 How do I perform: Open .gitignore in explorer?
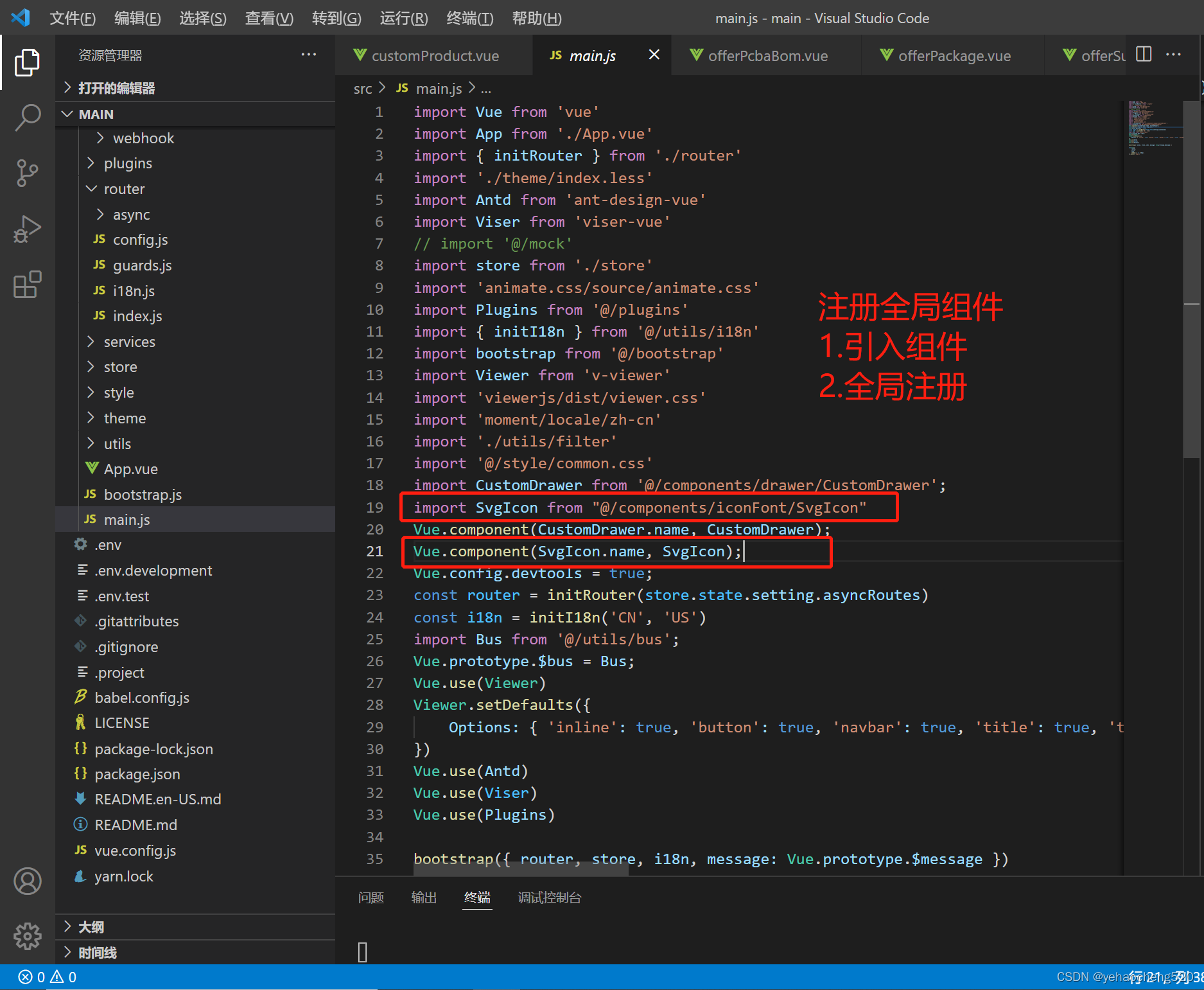pos(127,647)
